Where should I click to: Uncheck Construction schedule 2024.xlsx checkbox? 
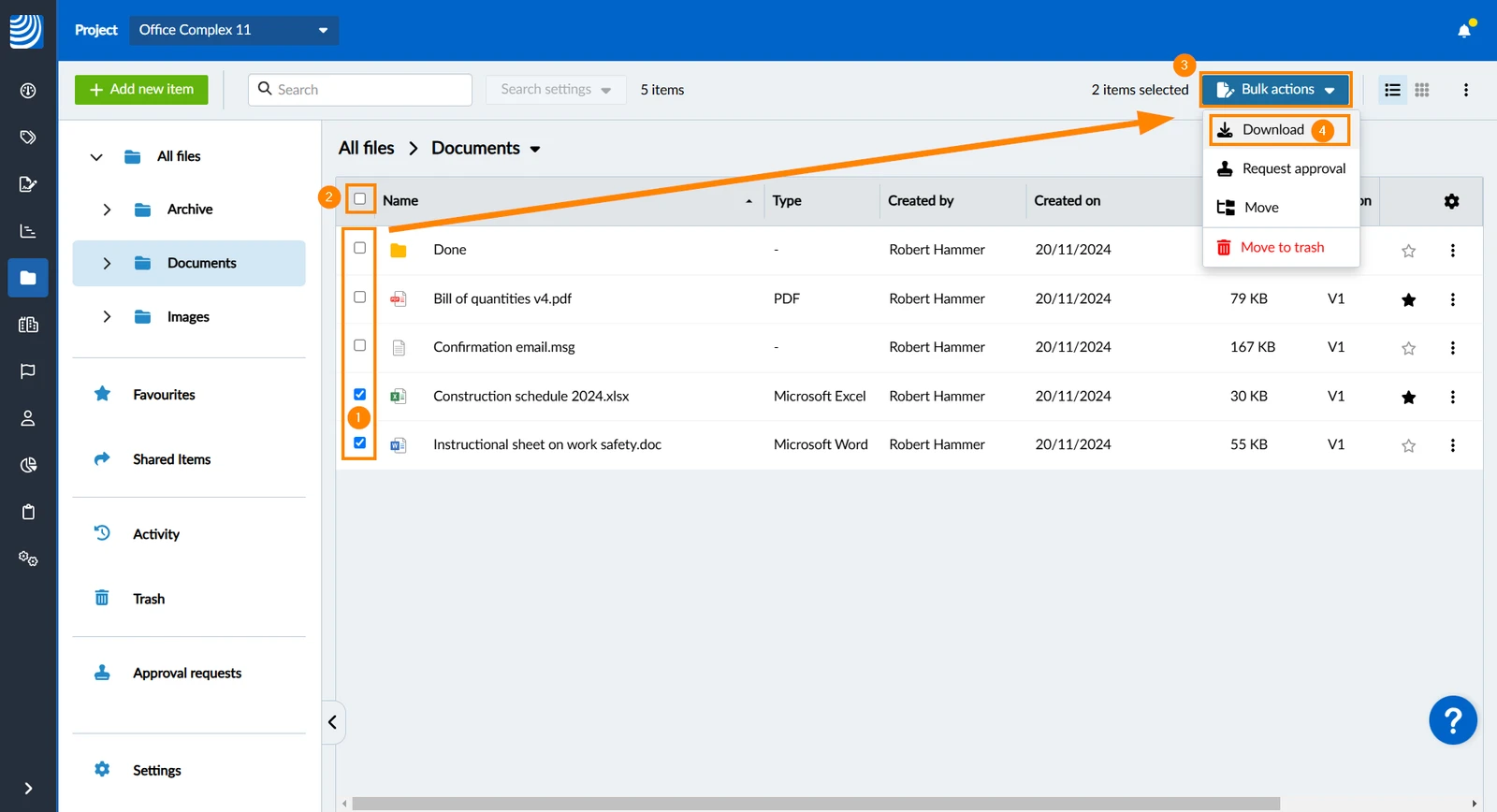pos(359,394)
